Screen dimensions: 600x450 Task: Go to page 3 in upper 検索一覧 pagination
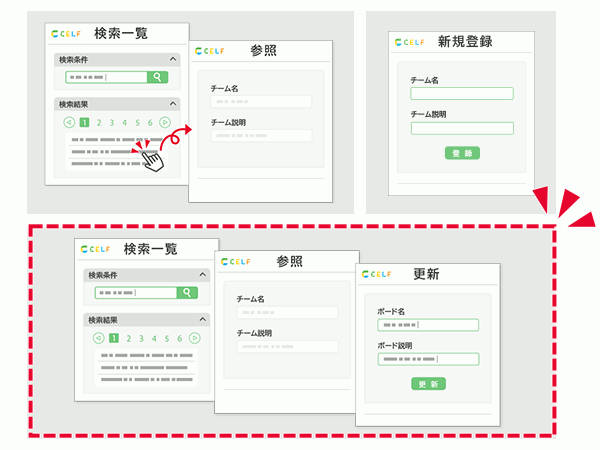click(112, 123)
